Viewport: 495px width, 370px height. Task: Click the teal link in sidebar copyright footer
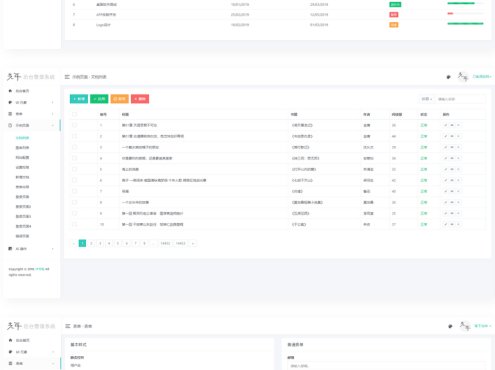coord(40,269)
